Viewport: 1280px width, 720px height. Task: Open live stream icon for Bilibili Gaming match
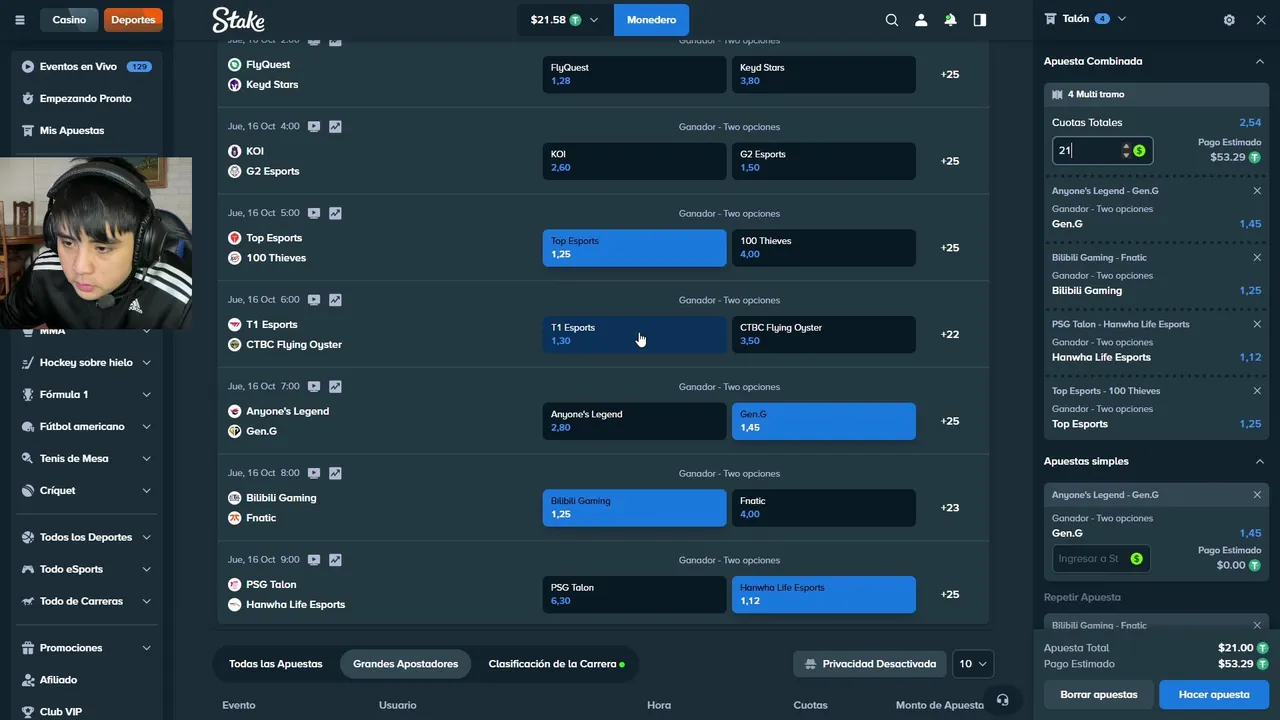pos(314,473)
